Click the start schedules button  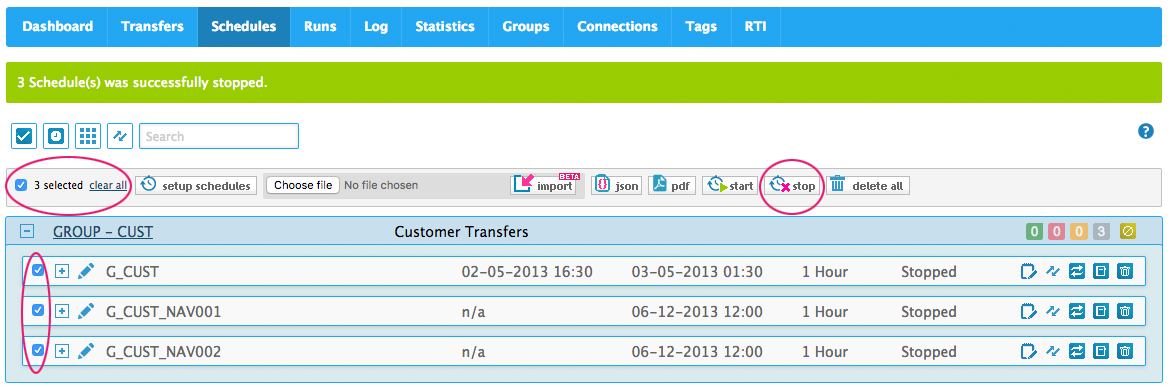click(x=730, y=185)
